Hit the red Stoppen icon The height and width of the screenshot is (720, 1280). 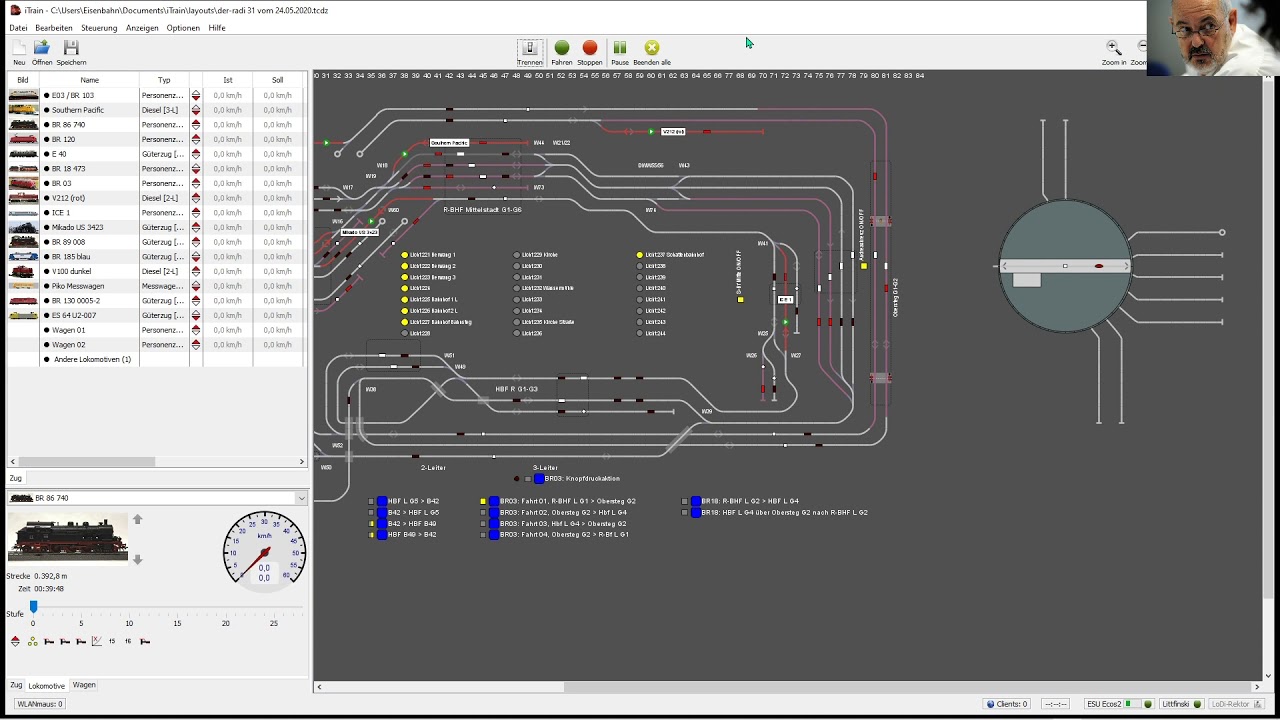590,48
